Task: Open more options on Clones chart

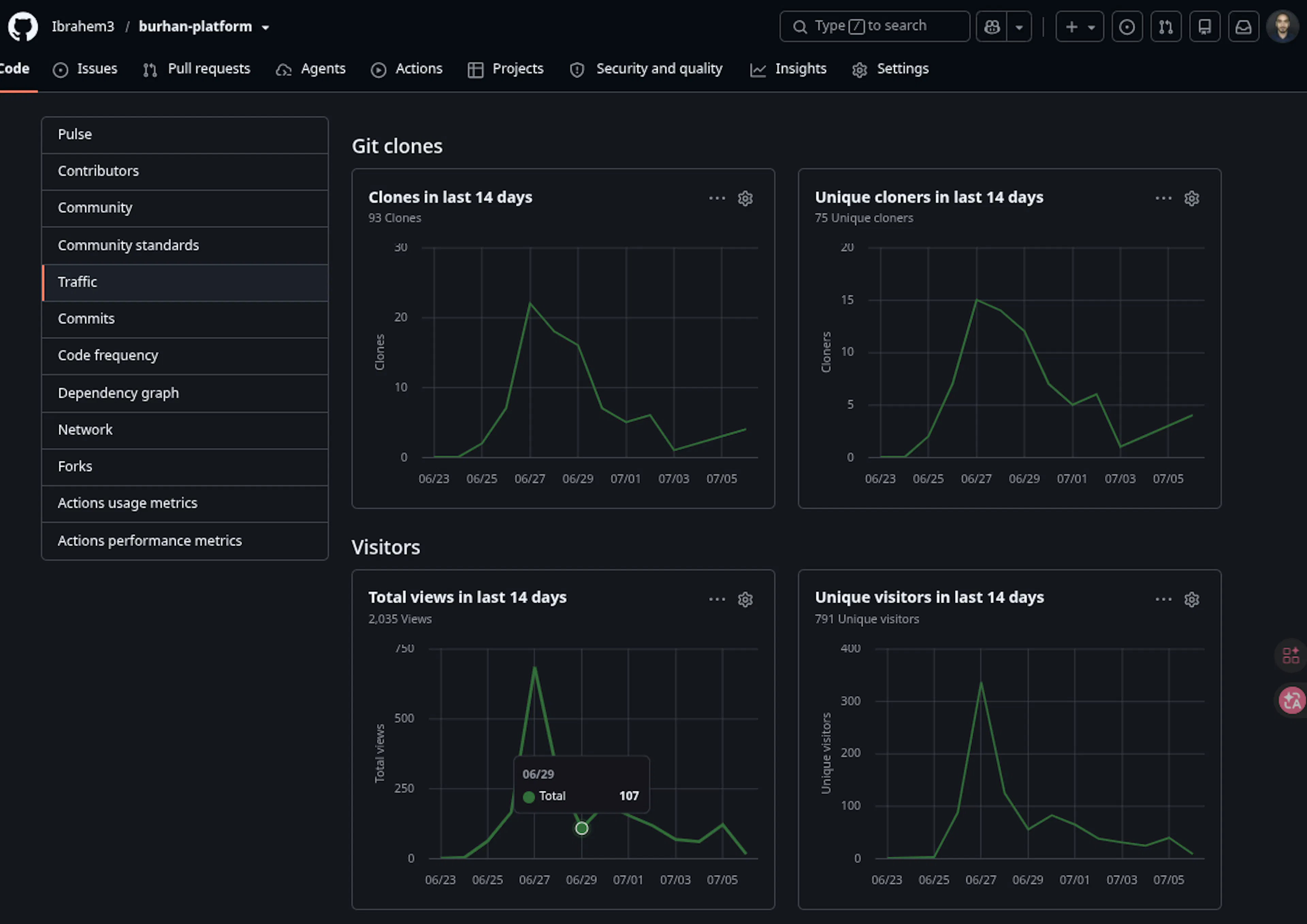Action: tap(717, 198)
